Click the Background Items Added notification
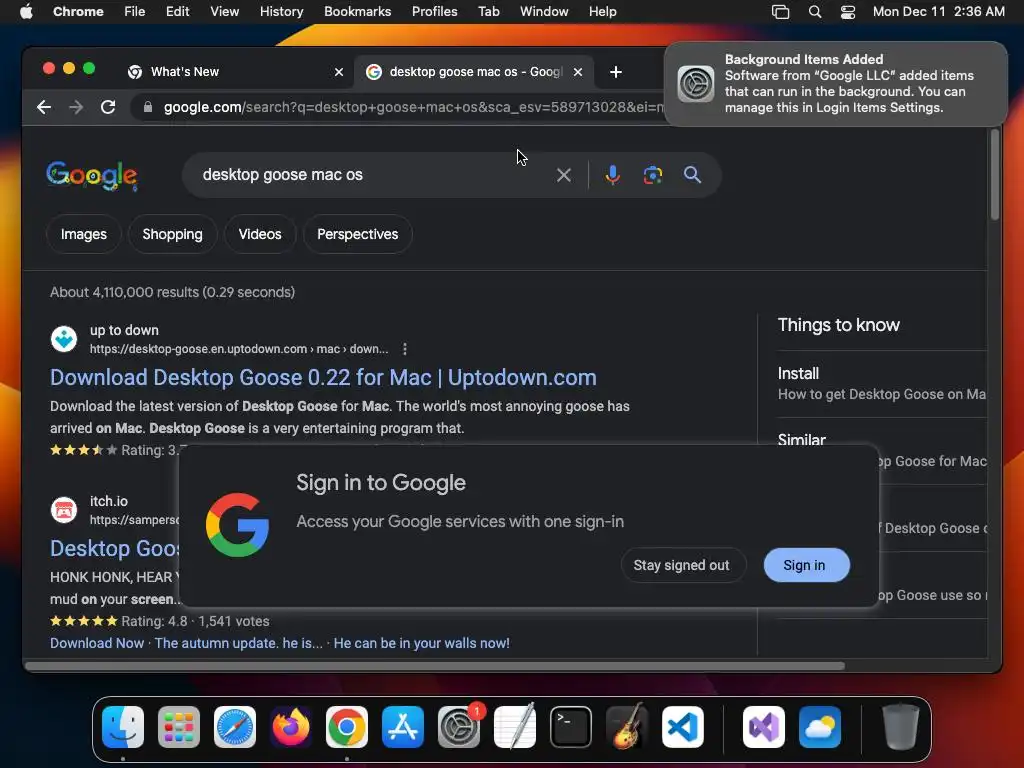 [x=835, y=84]
